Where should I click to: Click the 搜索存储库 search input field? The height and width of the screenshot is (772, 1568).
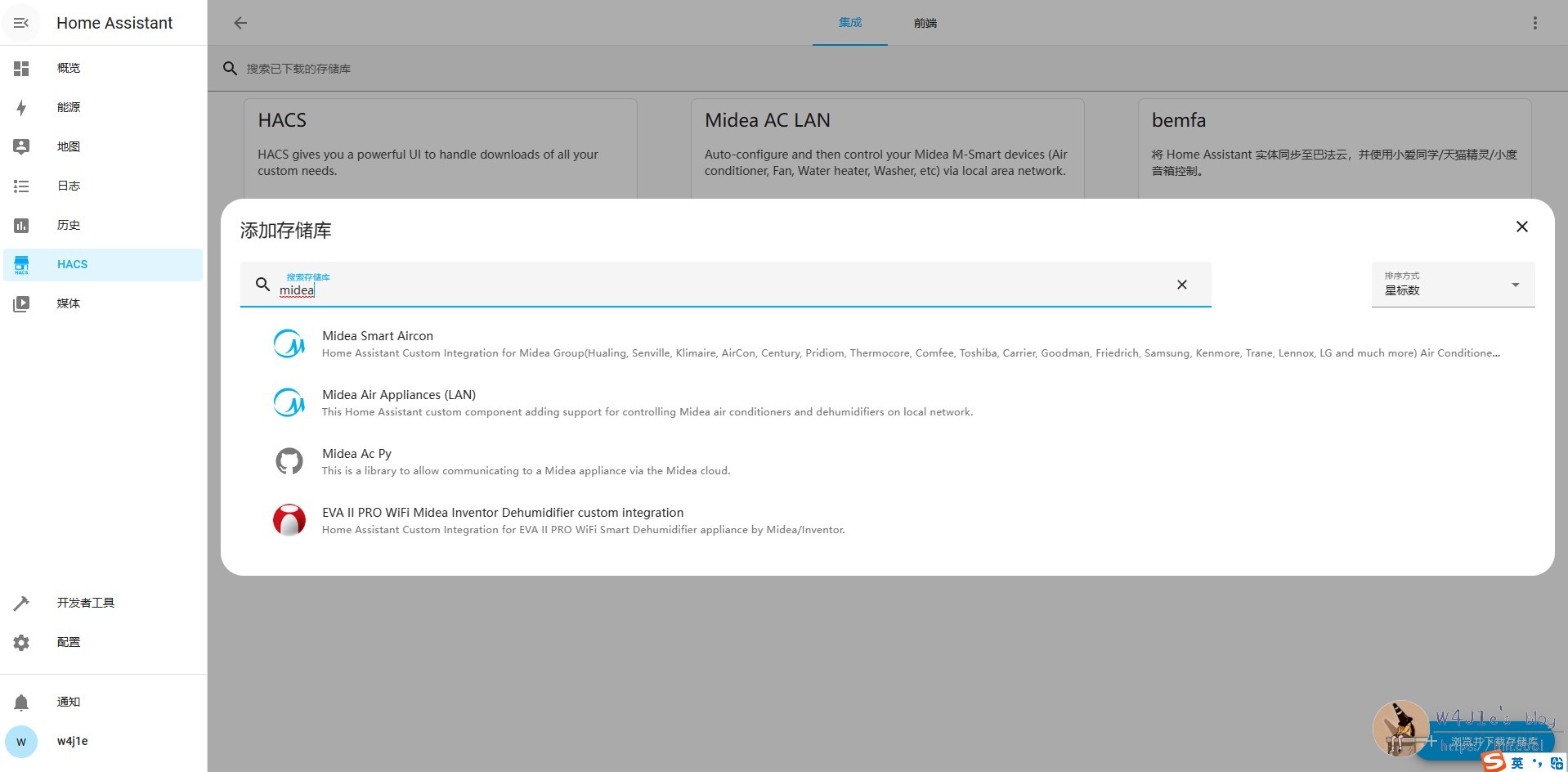(719, 290)
